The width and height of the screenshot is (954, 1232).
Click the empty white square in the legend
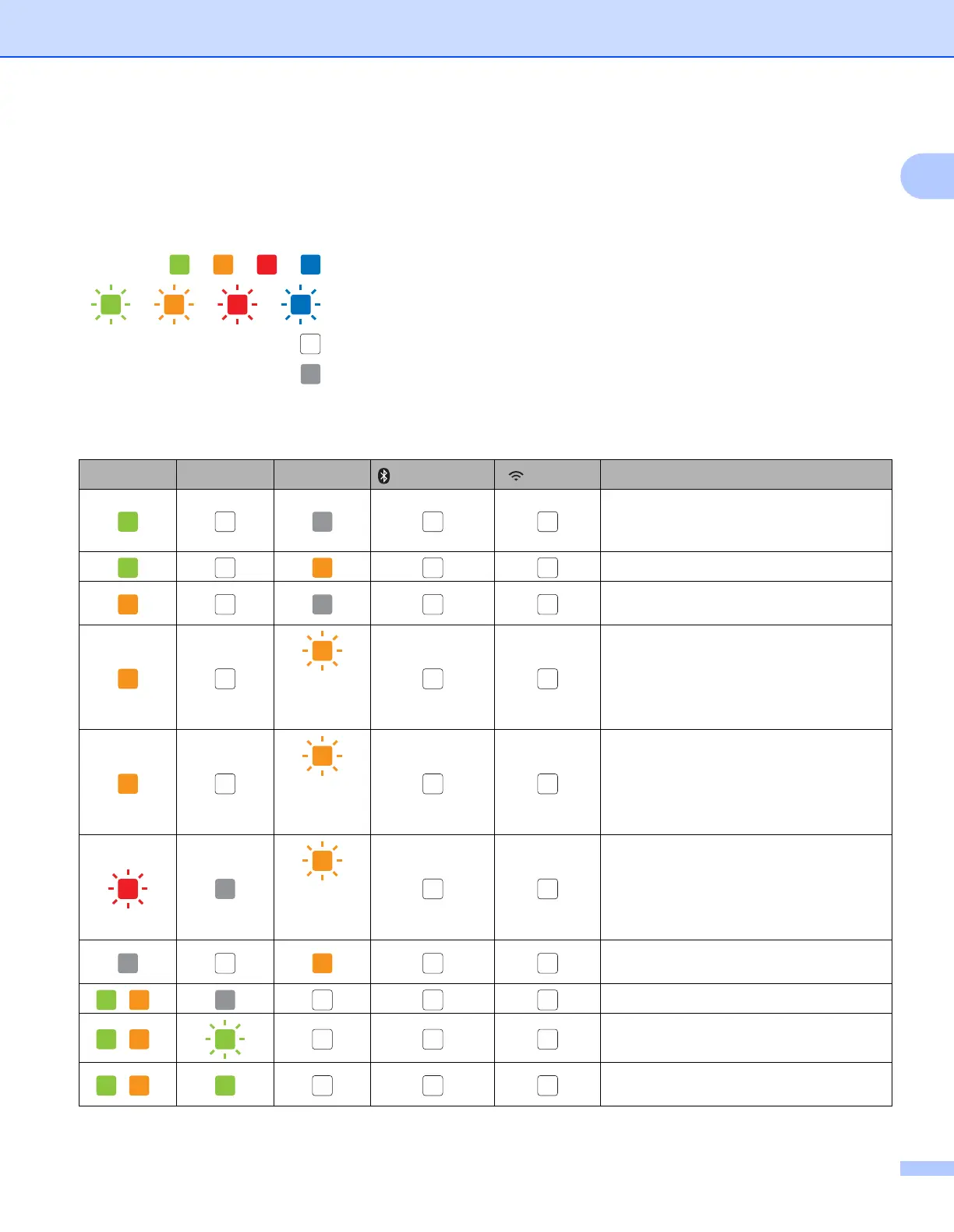pyautogui.click(x=310, y=344)
